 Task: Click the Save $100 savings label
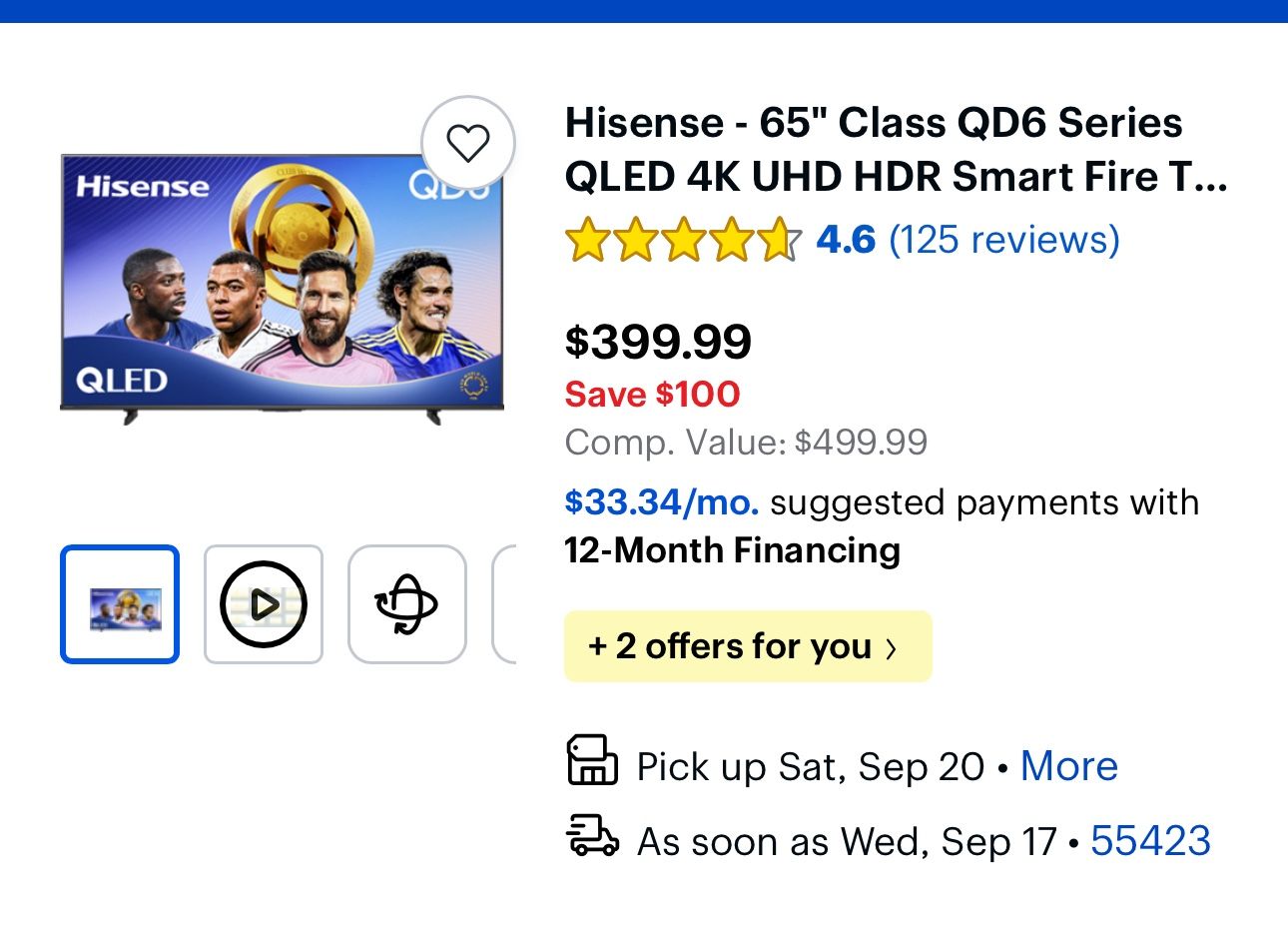tap(652, 395)
